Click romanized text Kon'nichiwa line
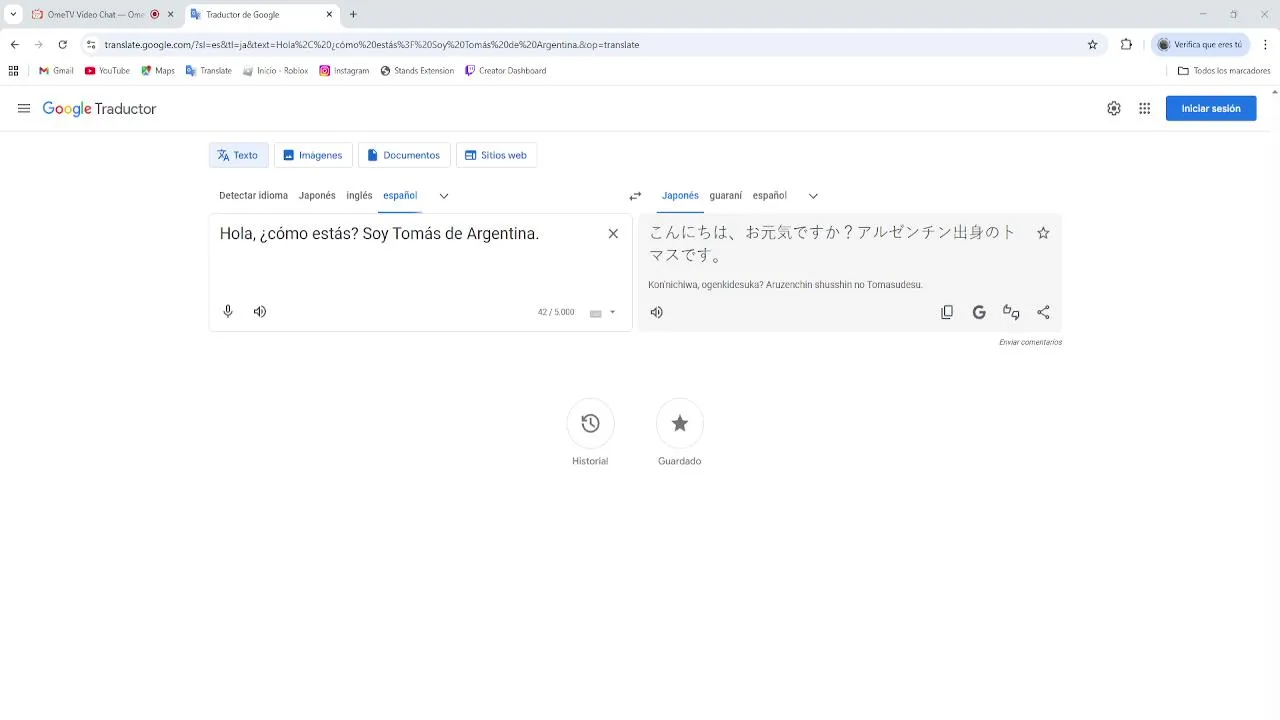Viewport: 1280px width, 720px height. click(785, 285)
